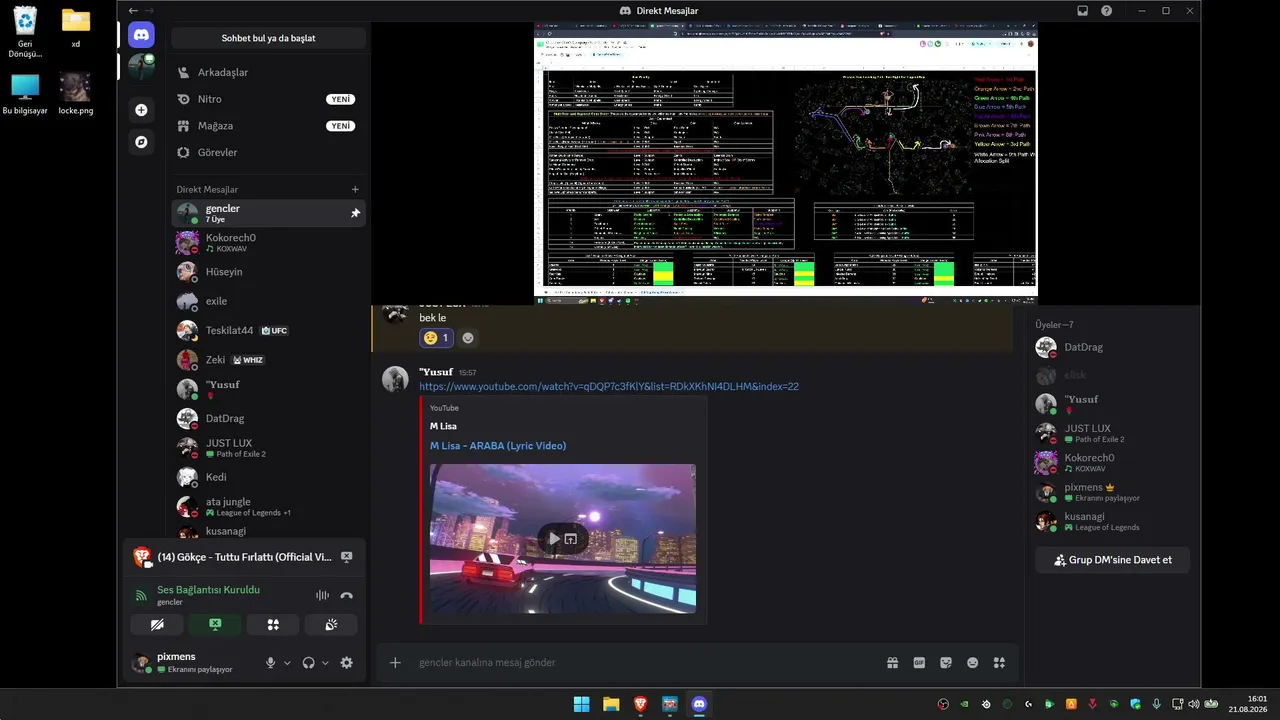Create a new DM with the plus icon
The height and width of the screenshot is (720, 1280).
click(x=355, y=189)
